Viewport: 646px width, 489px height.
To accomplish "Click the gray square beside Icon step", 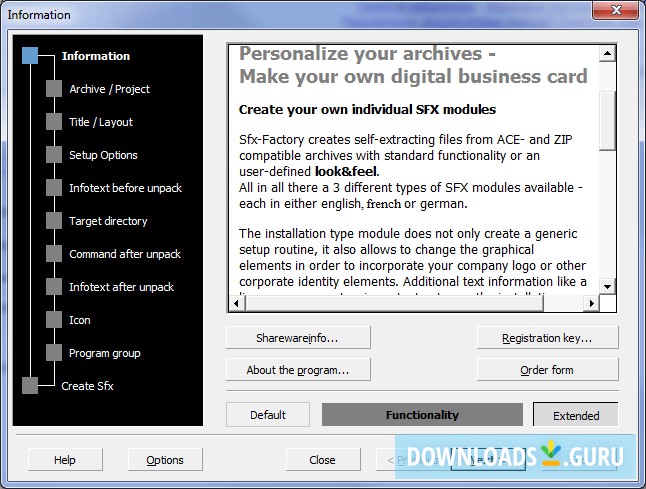I will tap(54, 320).
